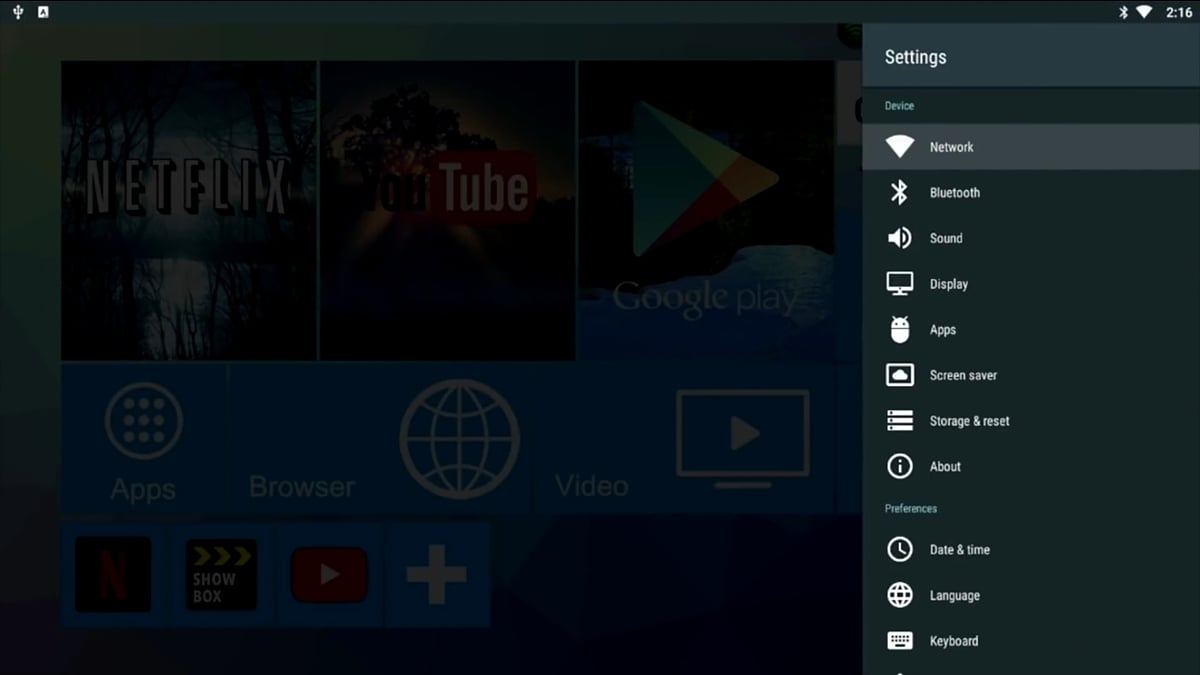Open the Video player tile
Viewport: 1200px width, 675px height.
(x=742, y=437)
